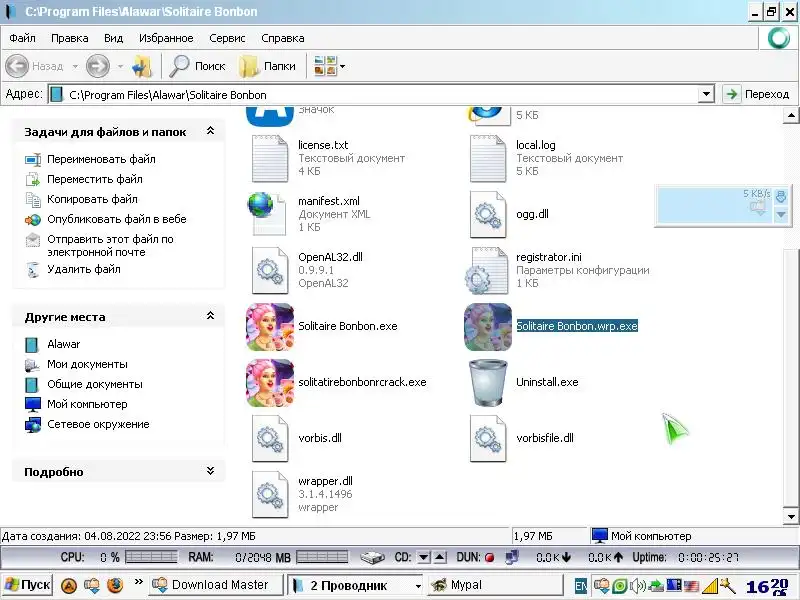Select the OpenAL32.dll file icon

270,270
